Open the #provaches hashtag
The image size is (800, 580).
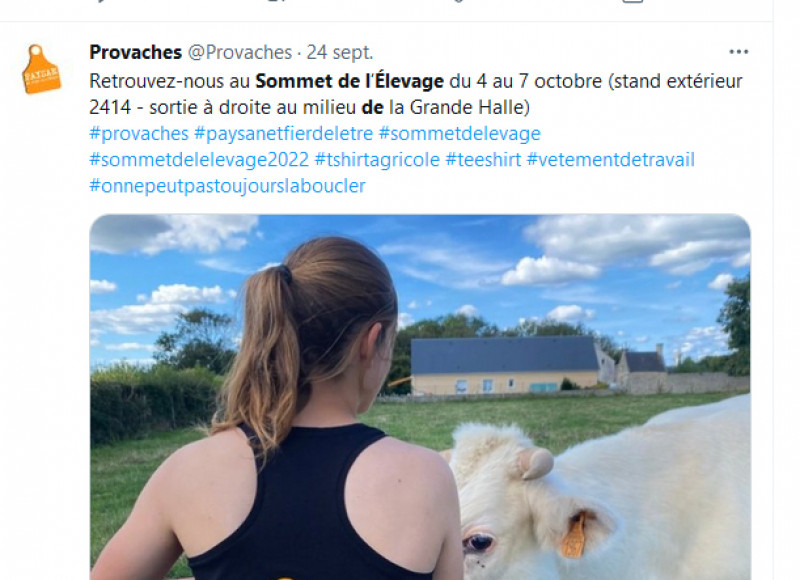(139, 134)
